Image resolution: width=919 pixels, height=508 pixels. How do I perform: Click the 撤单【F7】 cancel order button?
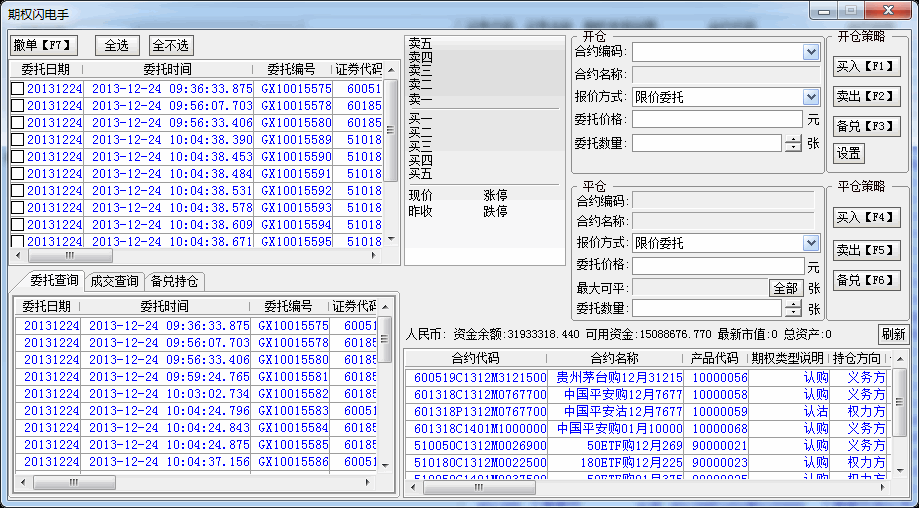coord(44,45)
